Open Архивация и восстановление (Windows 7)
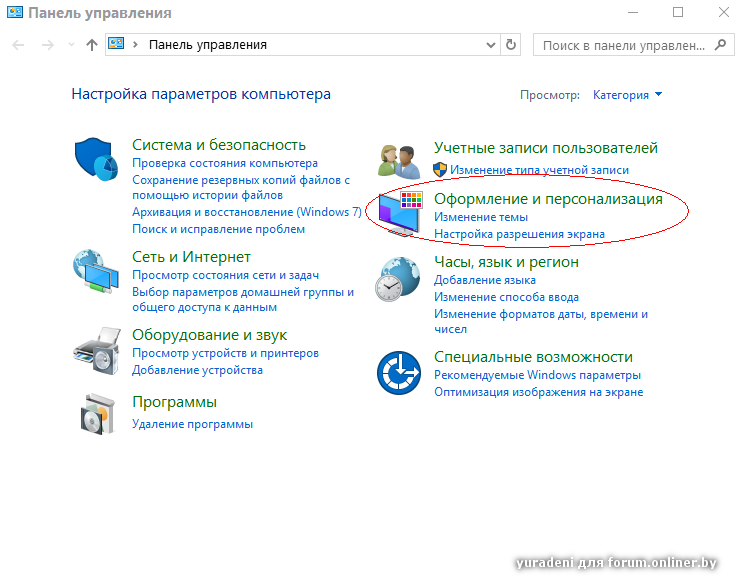Viewport: 739px width, 586px height. 247,212
